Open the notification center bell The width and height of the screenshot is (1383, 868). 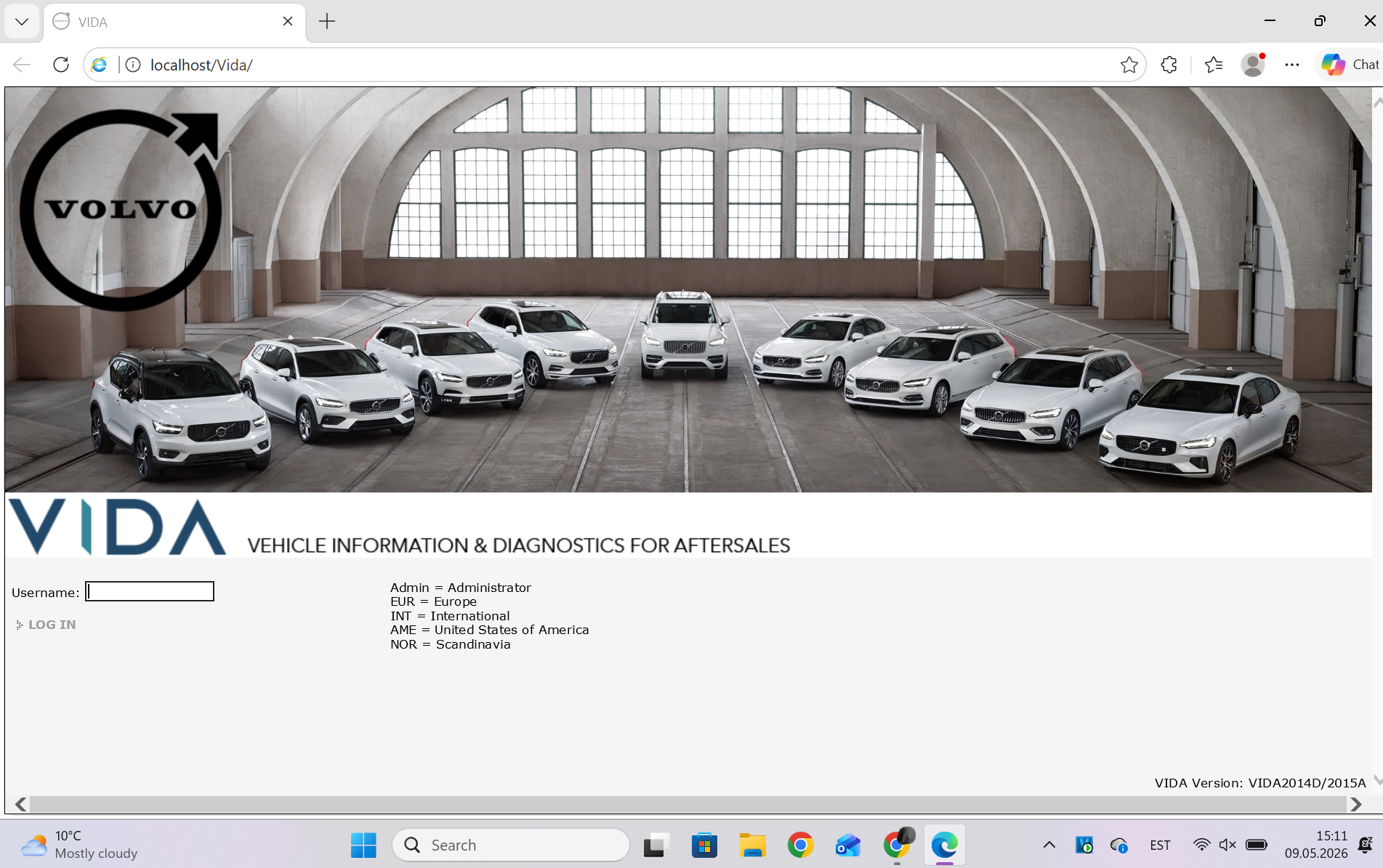coord(1366,845)
